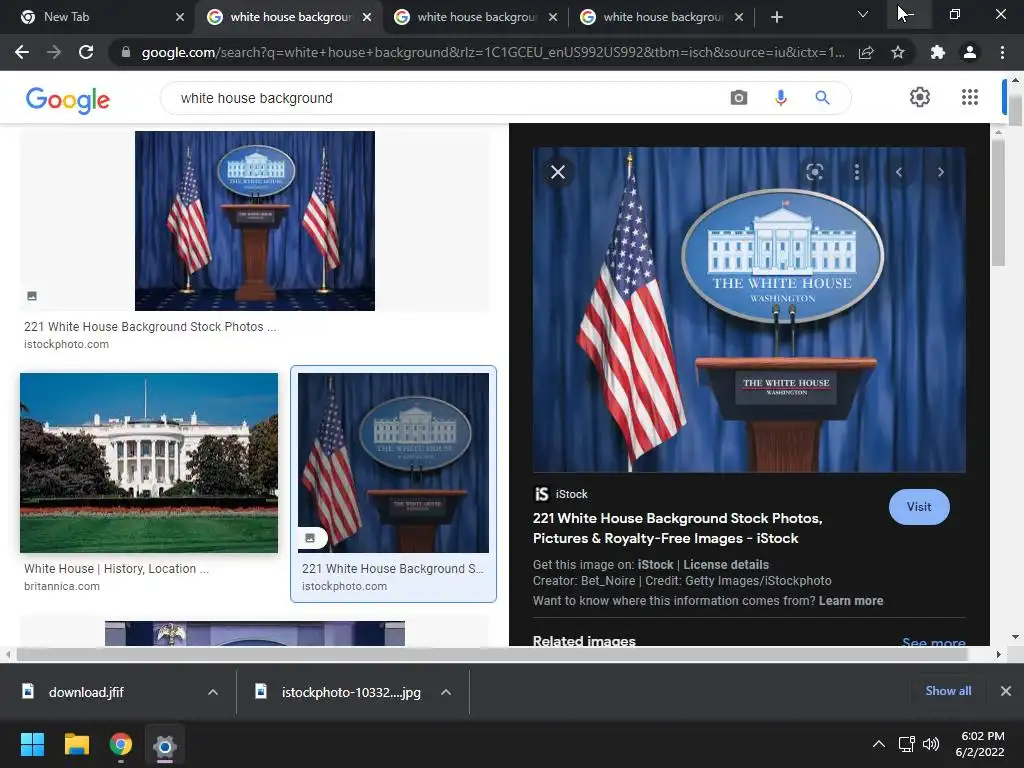Open the Britannica White House photo thumbnail
1024x768 pixels.
(149, 463)
